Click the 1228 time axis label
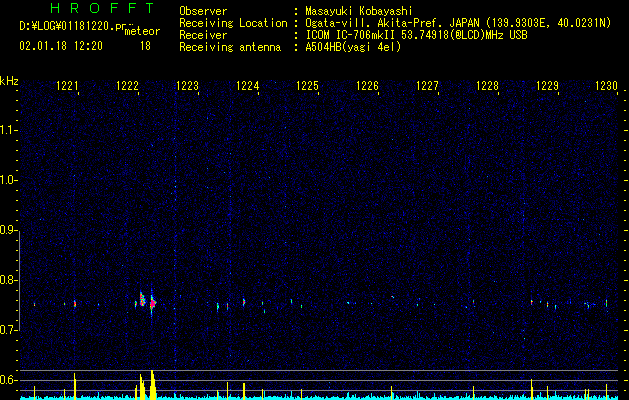 487,86
